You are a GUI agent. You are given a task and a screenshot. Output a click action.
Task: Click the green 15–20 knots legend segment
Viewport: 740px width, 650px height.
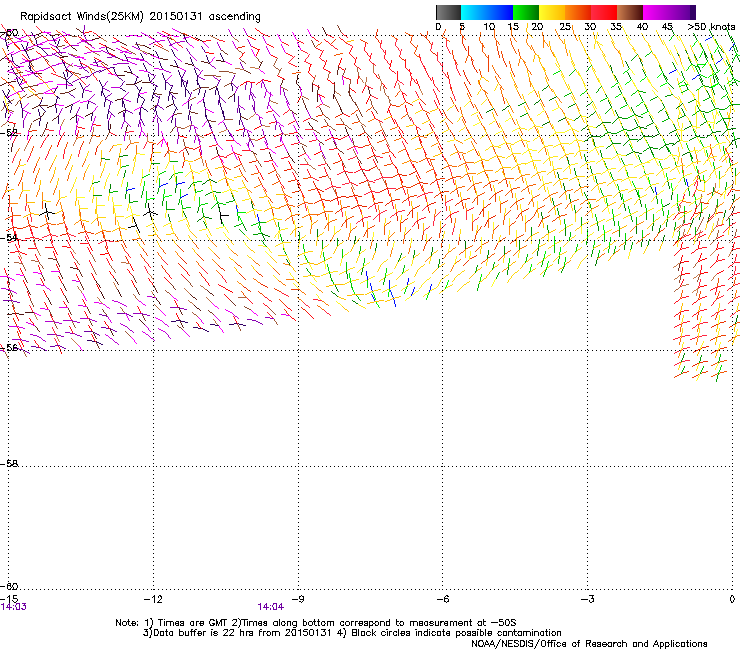pyautogui.click(x=526, y=12)
